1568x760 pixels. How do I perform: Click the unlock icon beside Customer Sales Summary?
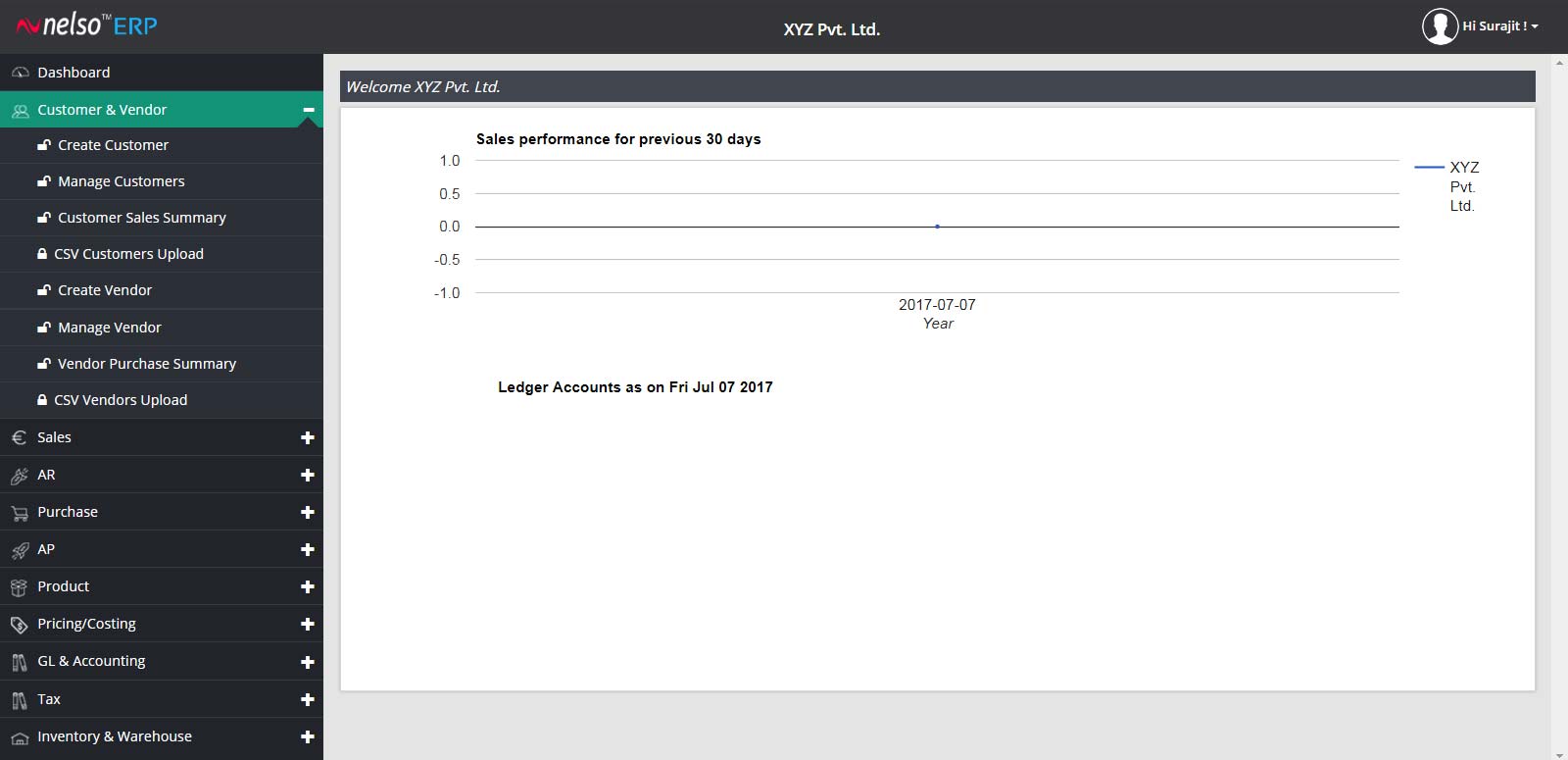pyautogui.click(x=43, y=218)
